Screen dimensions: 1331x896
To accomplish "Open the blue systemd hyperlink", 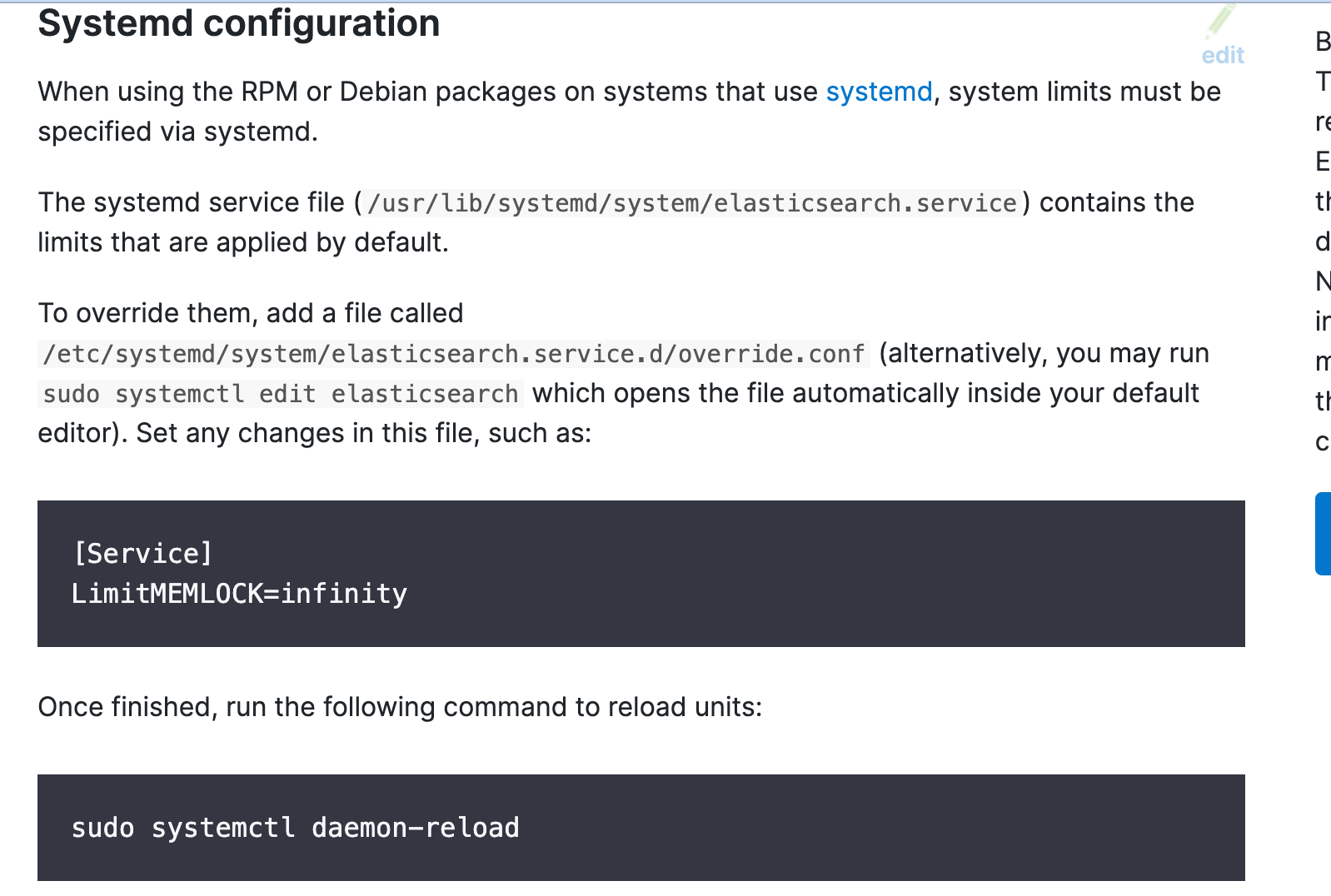I will coord(879,92).
